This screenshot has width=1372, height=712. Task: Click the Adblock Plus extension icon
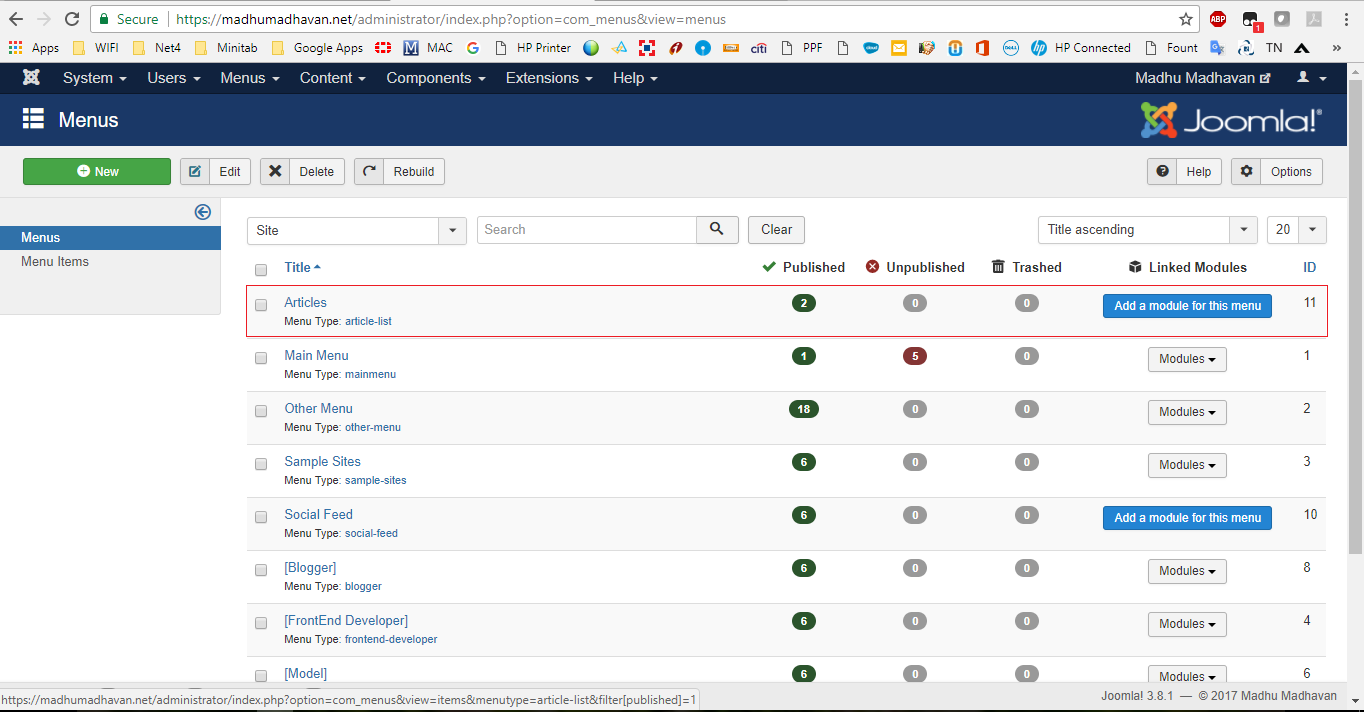tap(1218, 19)
